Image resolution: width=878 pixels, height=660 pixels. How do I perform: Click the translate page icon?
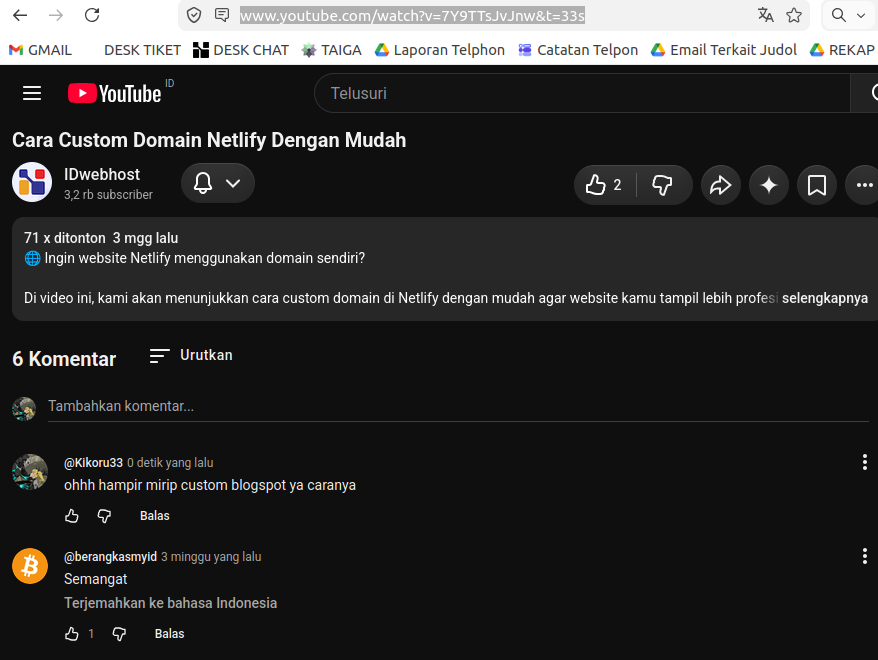(765, 15)
